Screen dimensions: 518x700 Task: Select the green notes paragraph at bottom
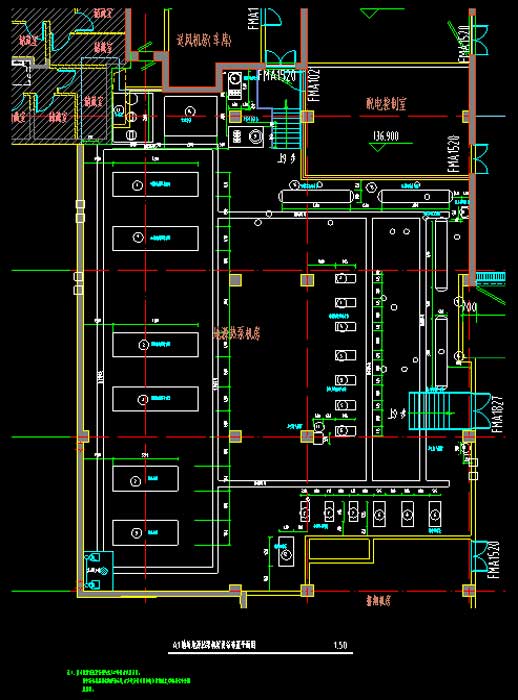pos(130,680)
